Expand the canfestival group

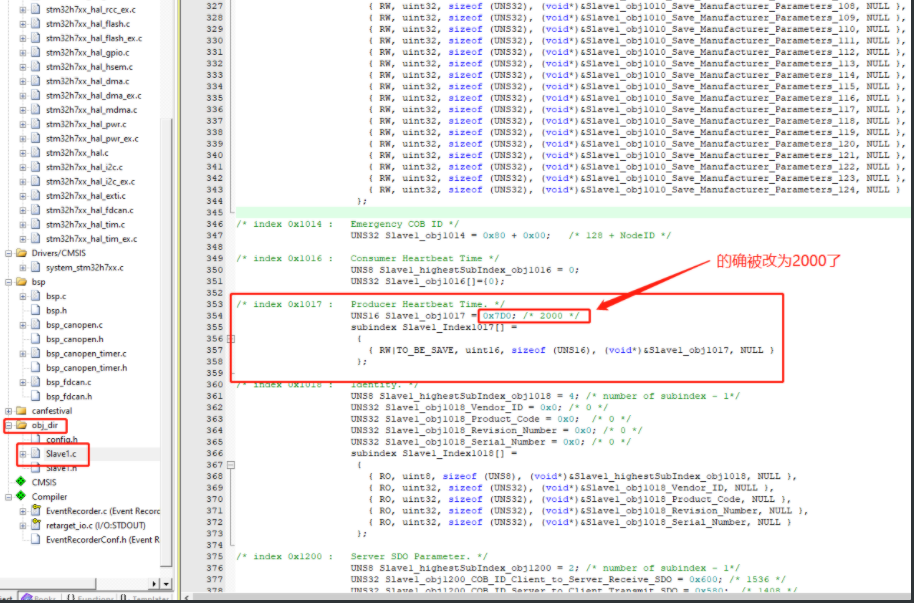pyautogui.click(x=9, y=411)
